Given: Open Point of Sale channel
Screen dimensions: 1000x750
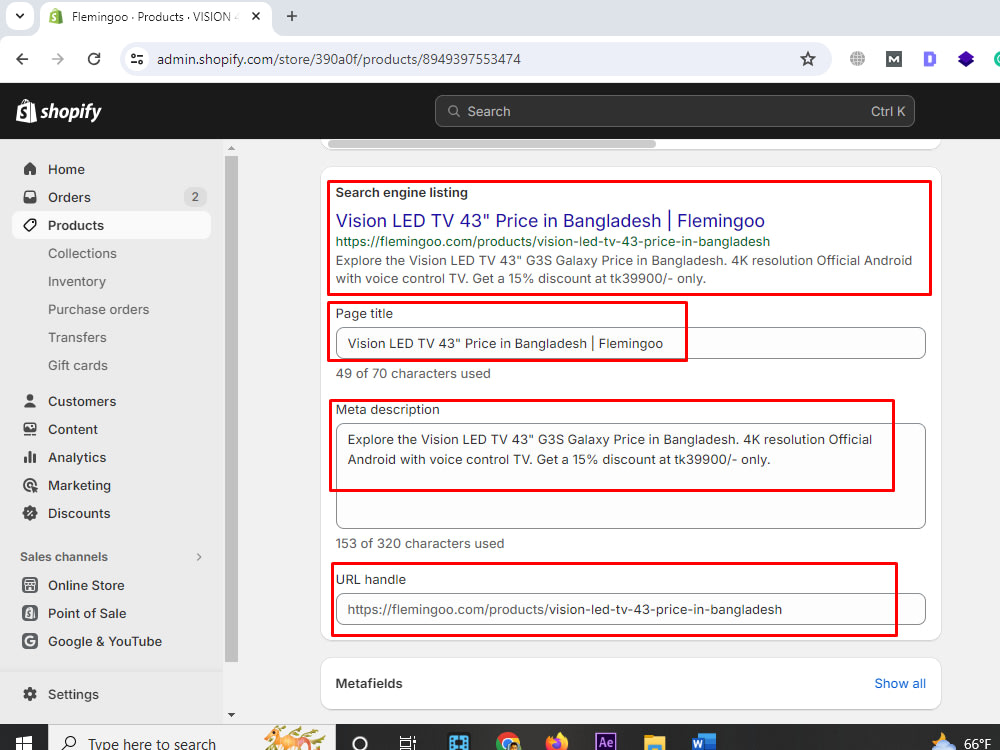Looking at the screenshot, I should pyautogui.click(x=87, y=614).
